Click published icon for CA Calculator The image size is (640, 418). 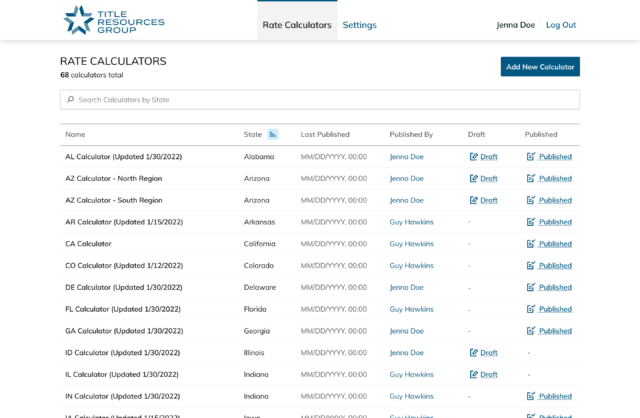click(531, 244)
